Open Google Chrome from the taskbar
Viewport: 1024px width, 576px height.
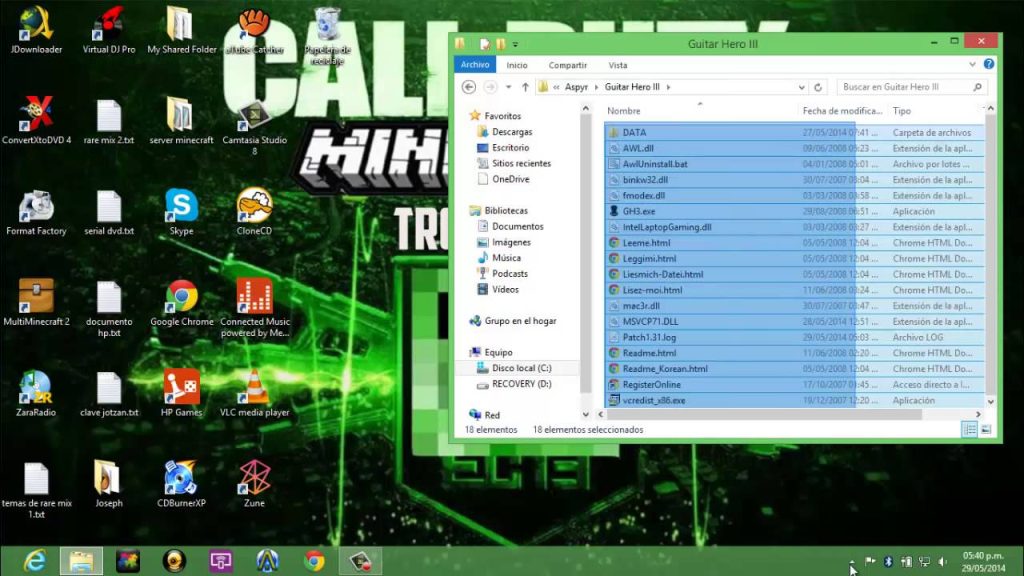click(314, 561)
